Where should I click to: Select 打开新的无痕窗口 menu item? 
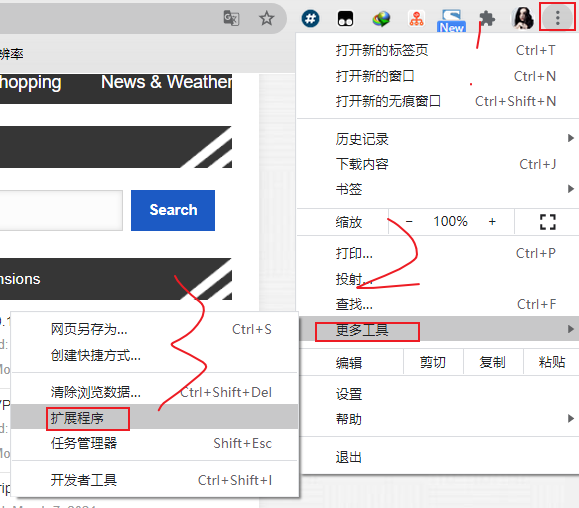tap(437, 101)
